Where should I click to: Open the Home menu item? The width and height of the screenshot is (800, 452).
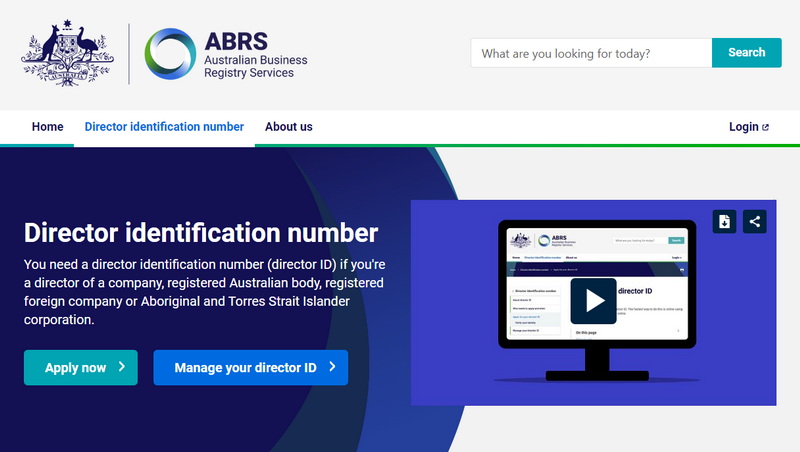pyautogui.click(x=47, y=127)
